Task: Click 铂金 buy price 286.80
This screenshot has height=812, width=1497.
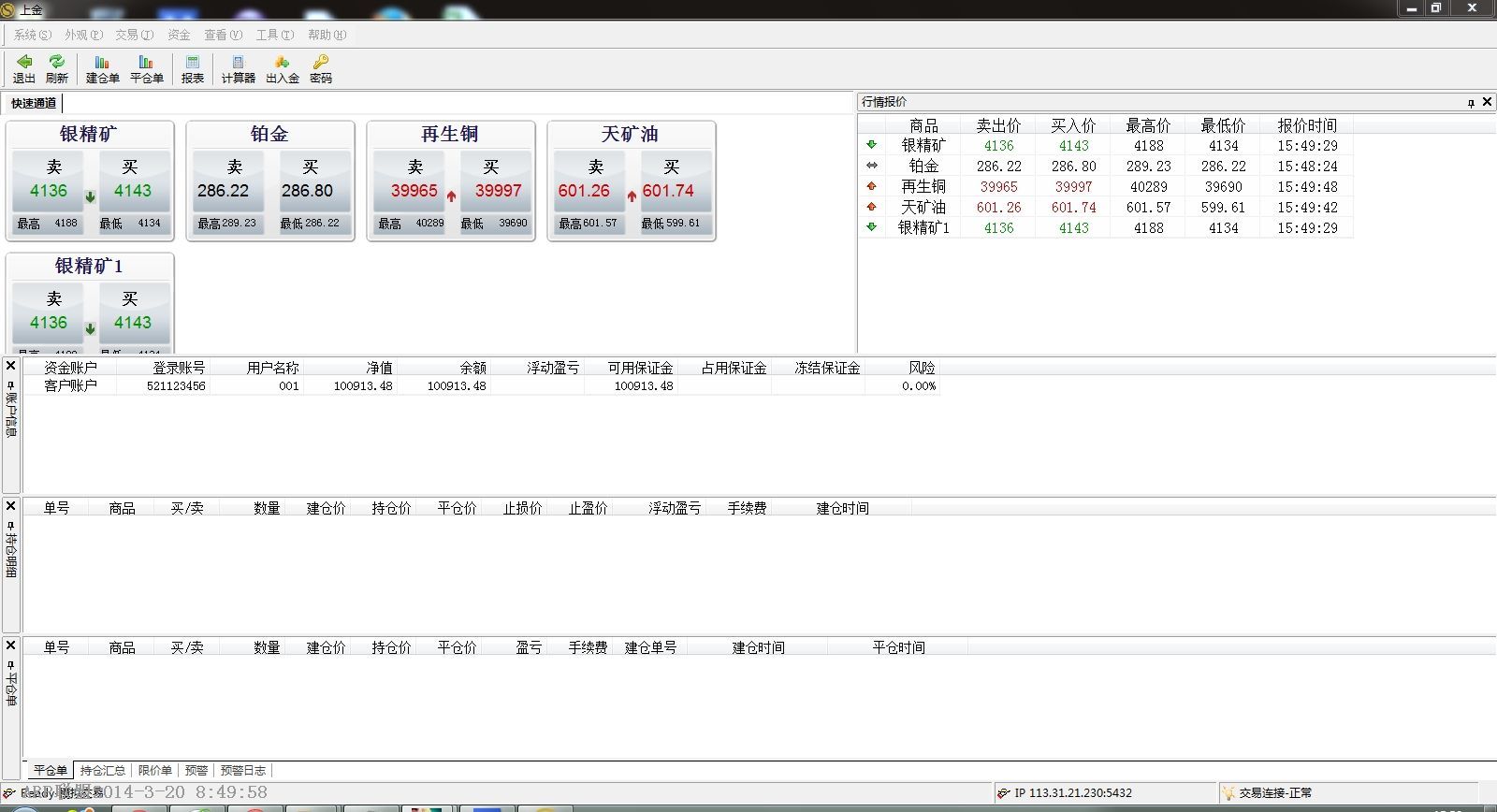Action: 308,191
